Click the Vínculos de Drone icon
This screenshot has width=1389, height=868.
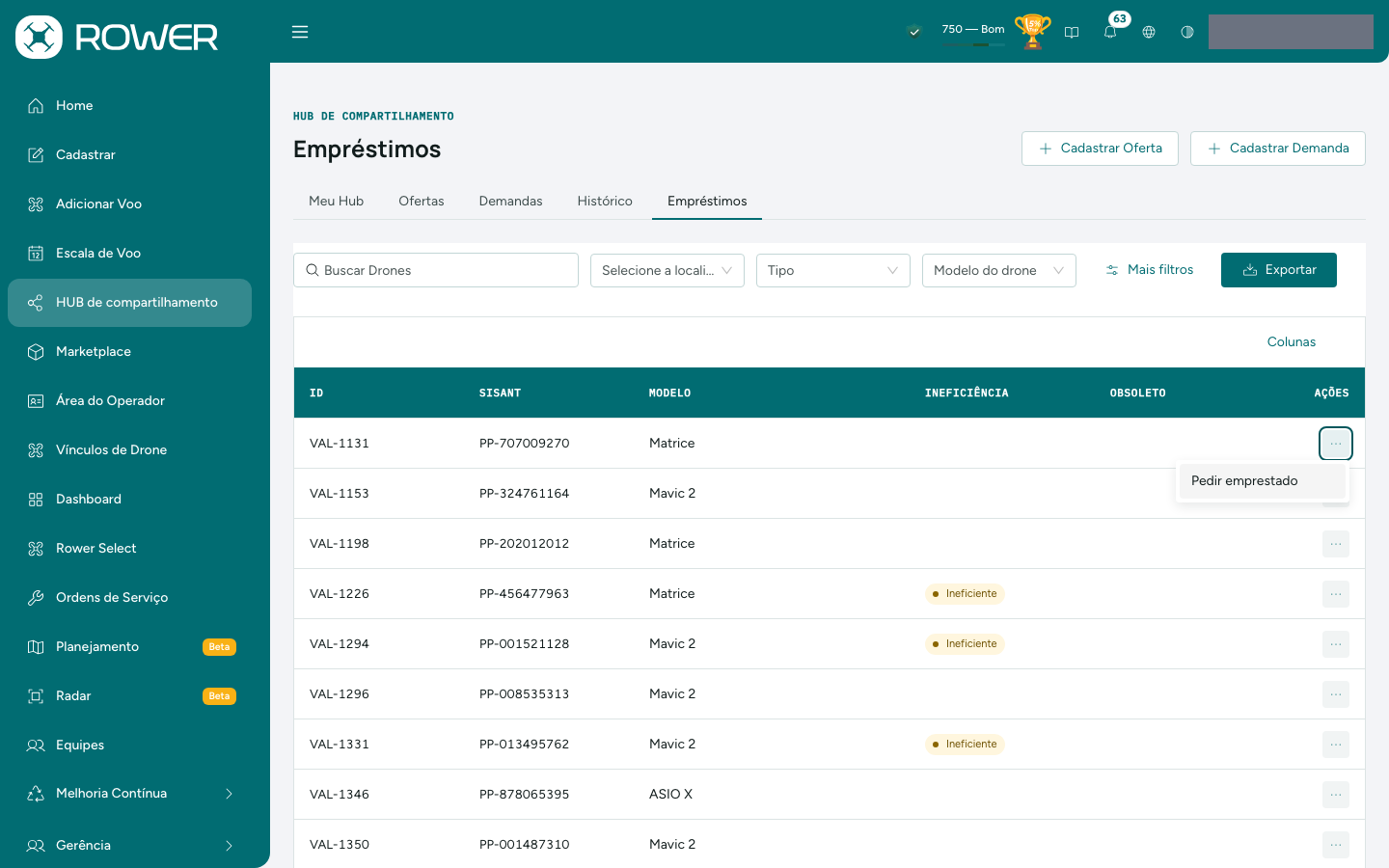point(36,449)
